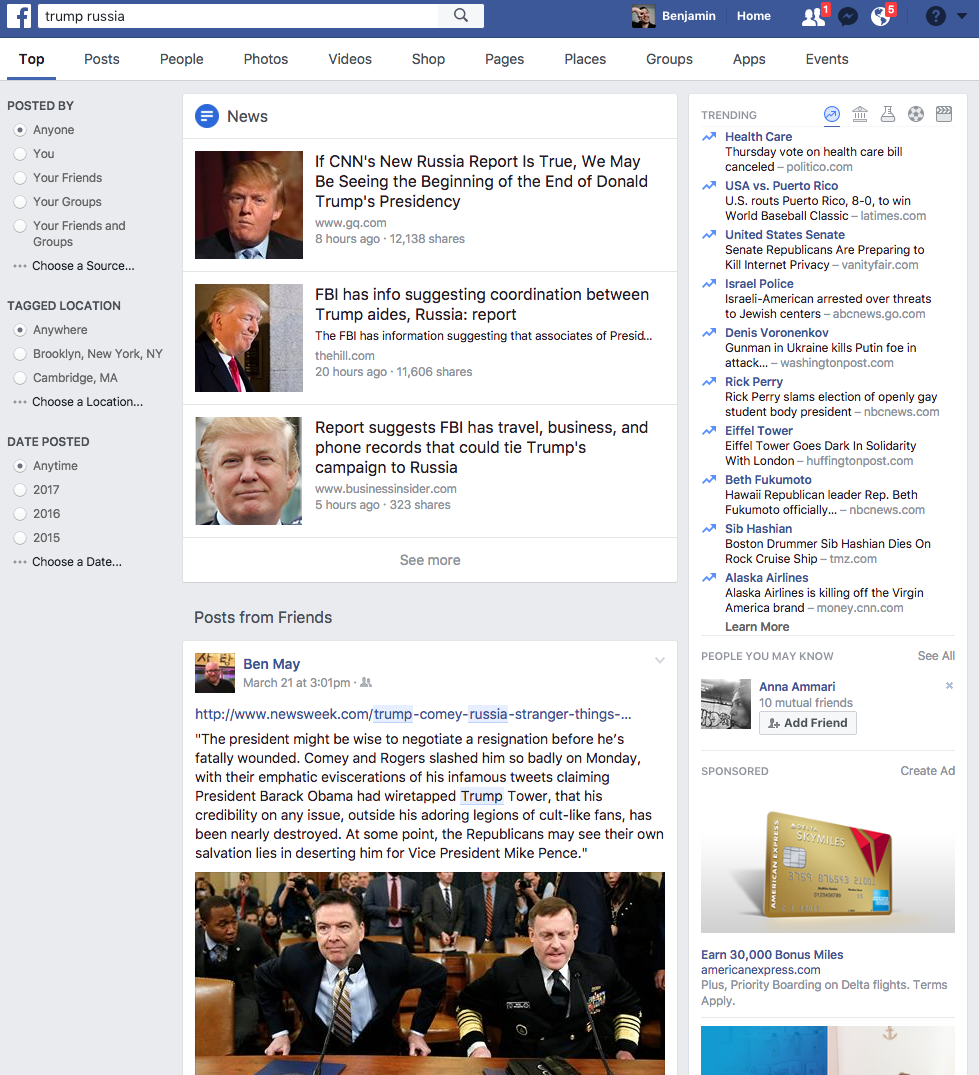Click the Facebook logo icon

tap(19, 16)
